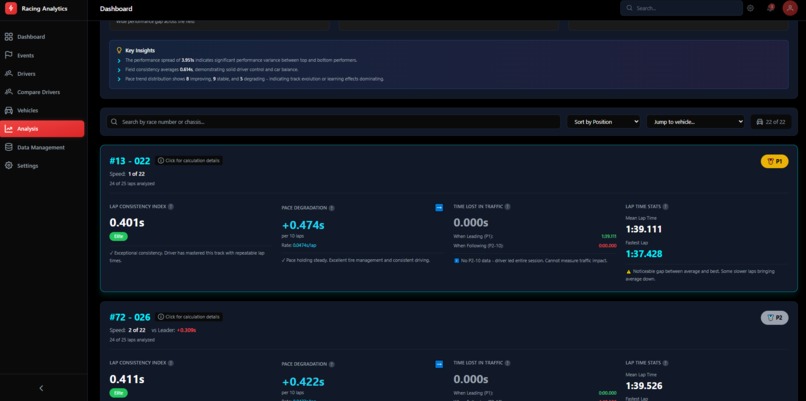Click the 0.401s consistency value
806x401 pixels.
(x=127, y=223)
